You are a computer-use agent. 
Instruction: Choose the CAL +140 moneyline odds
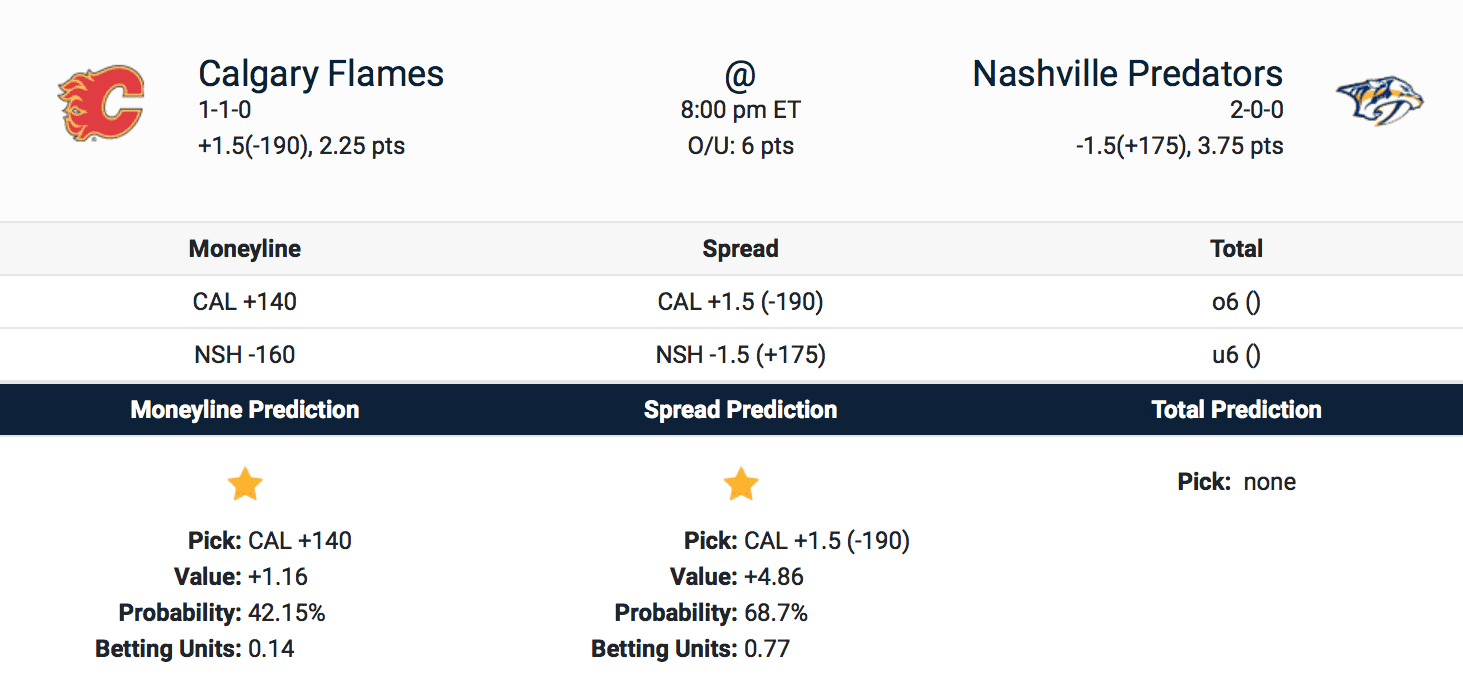click(245, 302)
